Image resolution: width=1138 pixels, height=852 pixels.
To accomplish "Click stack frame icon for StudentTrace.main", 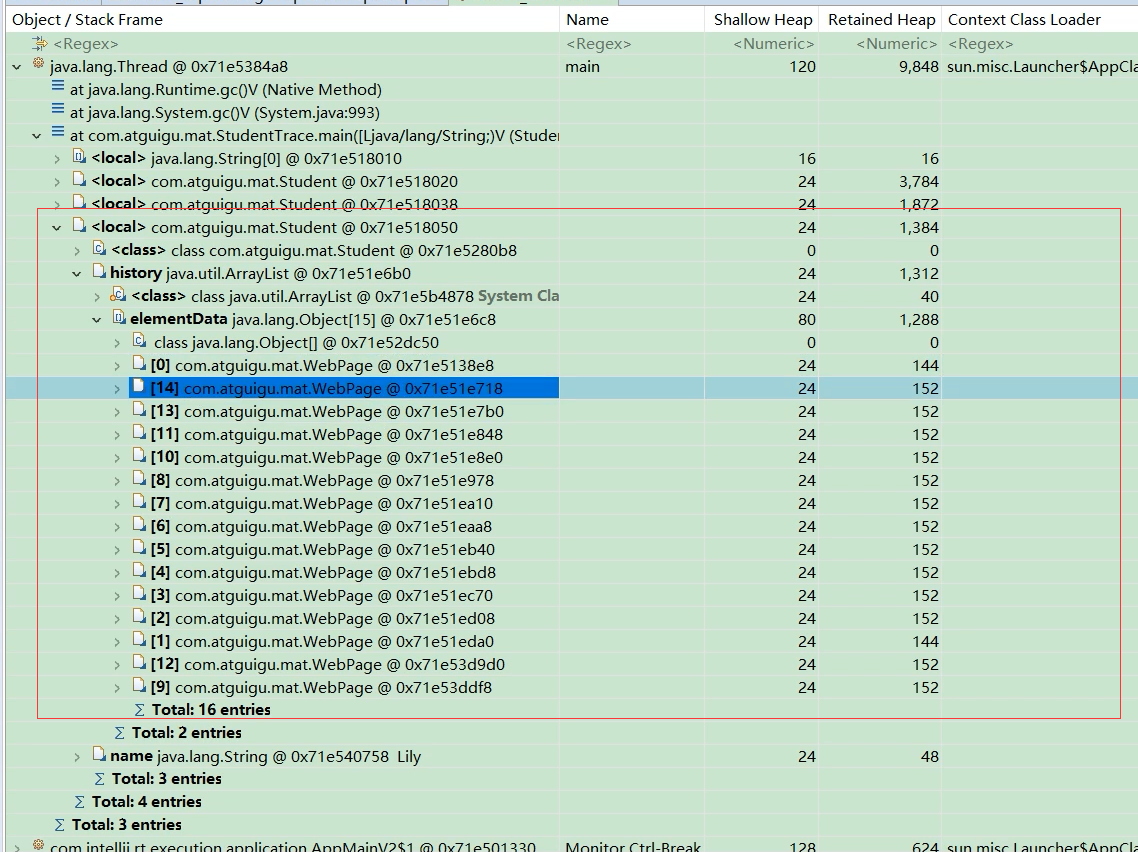I will [x=58, y=133].
